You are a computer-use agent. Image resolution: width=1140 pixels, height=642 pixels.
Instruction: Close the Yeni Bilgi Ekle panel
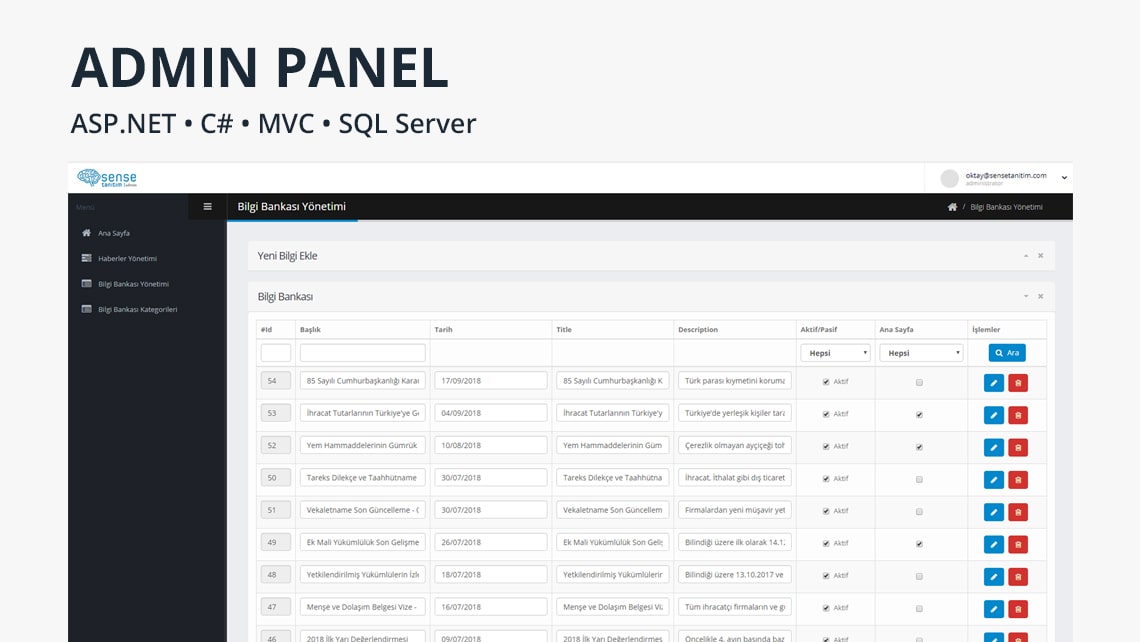(x=1040, y=256)
